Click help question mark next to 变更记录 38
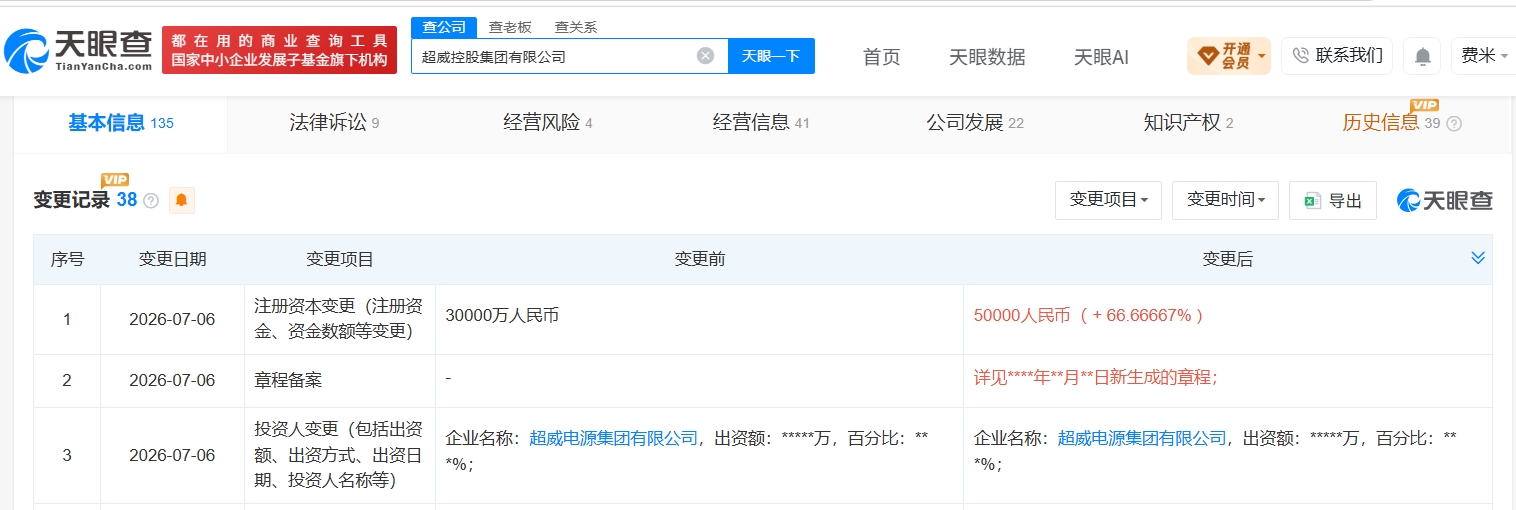This screenshot has width=1516, height=510. coord(151,201)
